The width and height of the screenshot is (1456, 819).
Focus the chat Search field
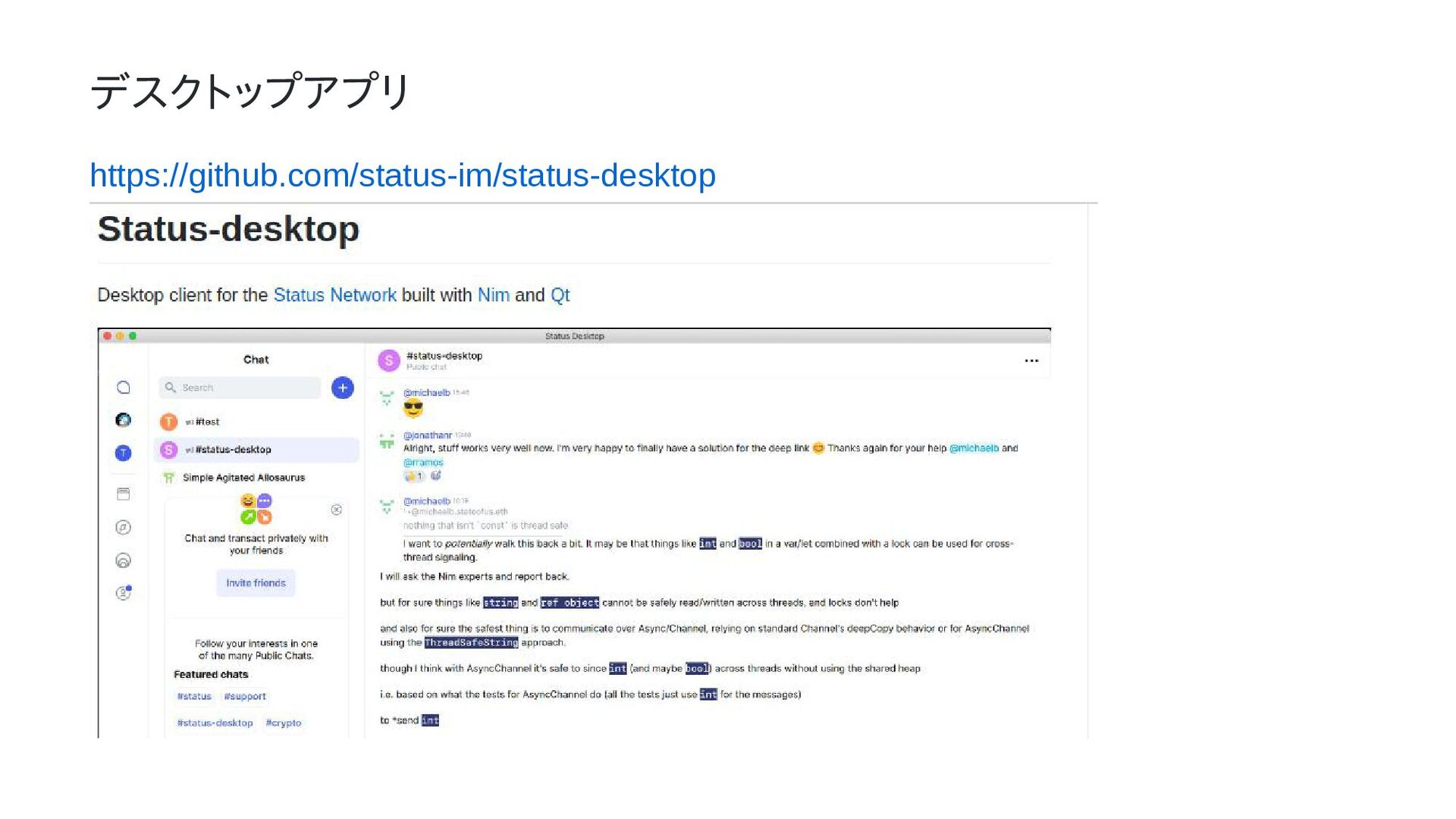(240, 388)
